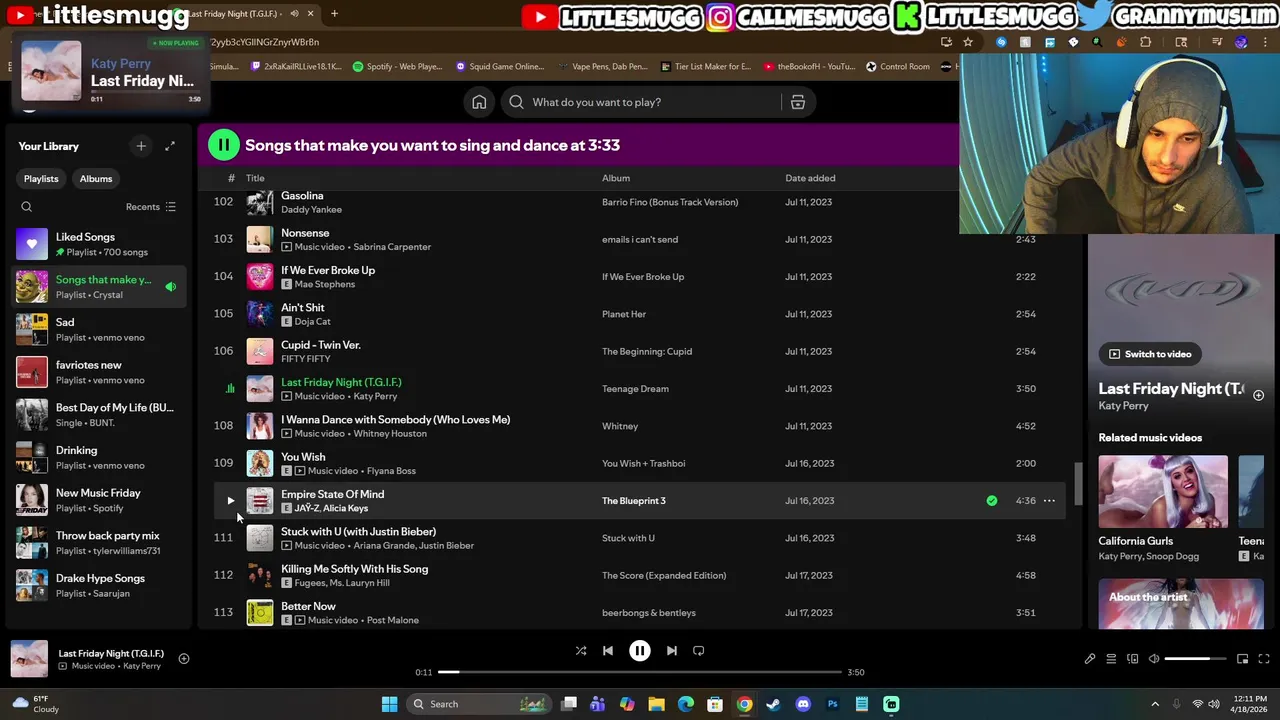
Task: Toggle shuffle in the player bar
Action: 581,651
